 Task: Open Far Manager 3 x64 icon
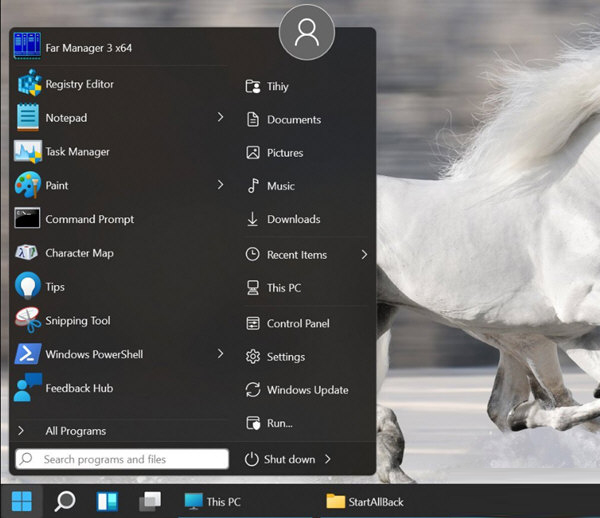click(27, 47)
